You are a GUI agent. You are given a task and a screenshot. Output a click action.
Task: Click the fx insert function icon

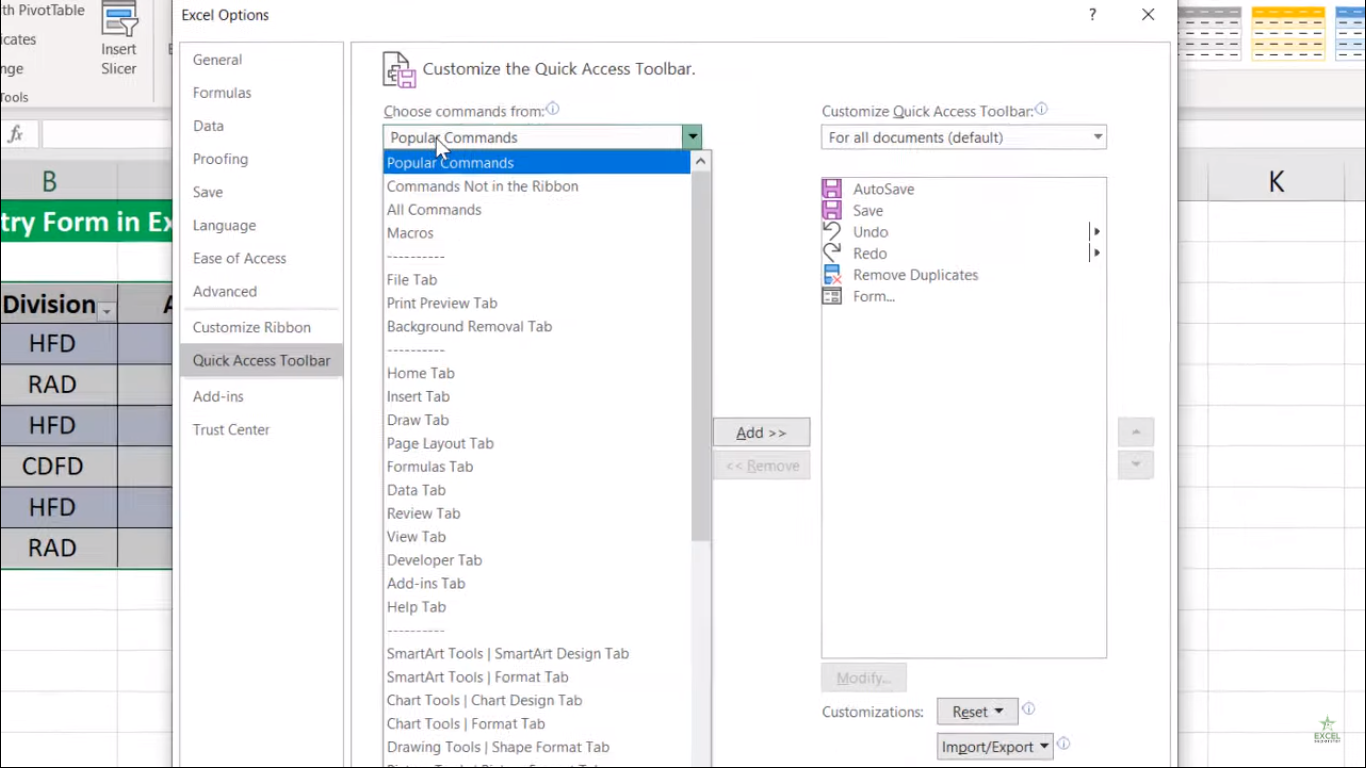coord(16,134)
